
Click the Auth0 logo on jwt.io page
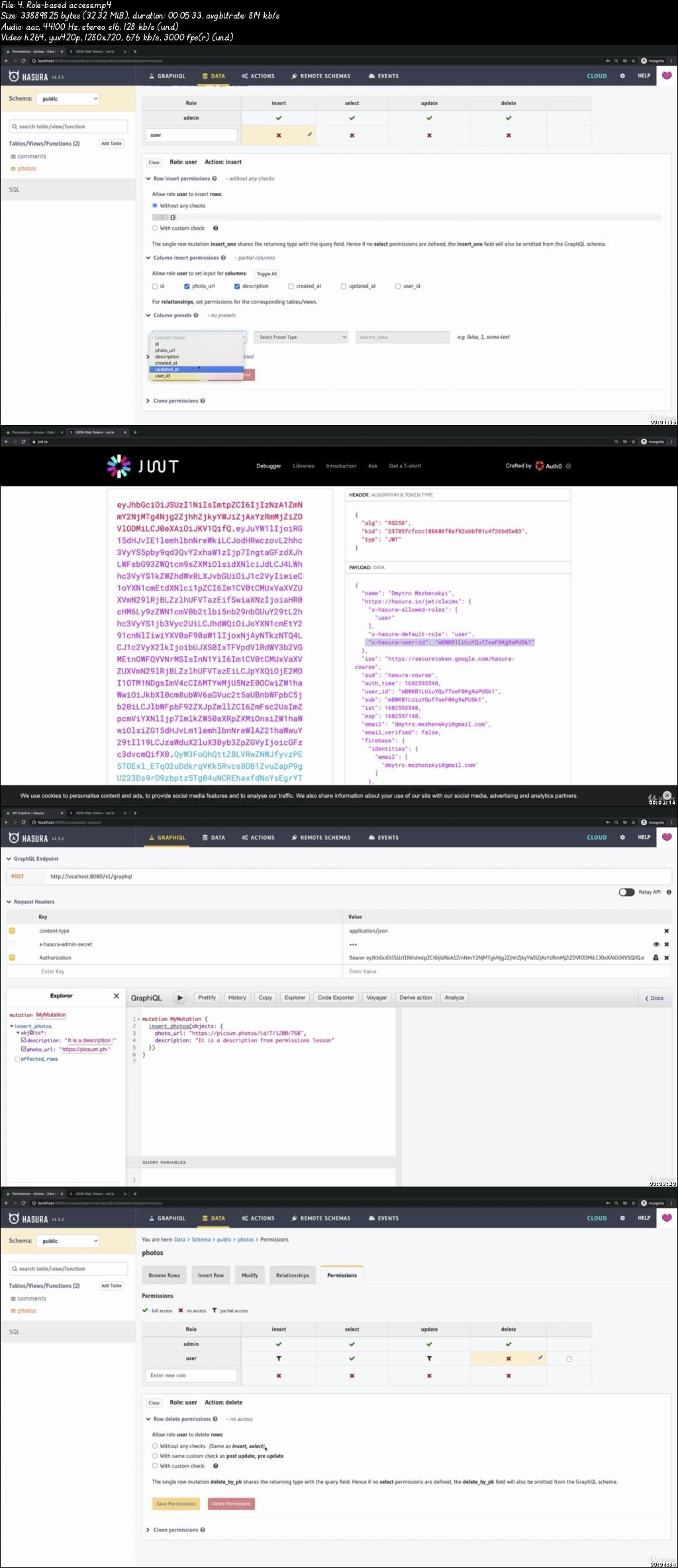pyautogui.click(x=549, y=465)
